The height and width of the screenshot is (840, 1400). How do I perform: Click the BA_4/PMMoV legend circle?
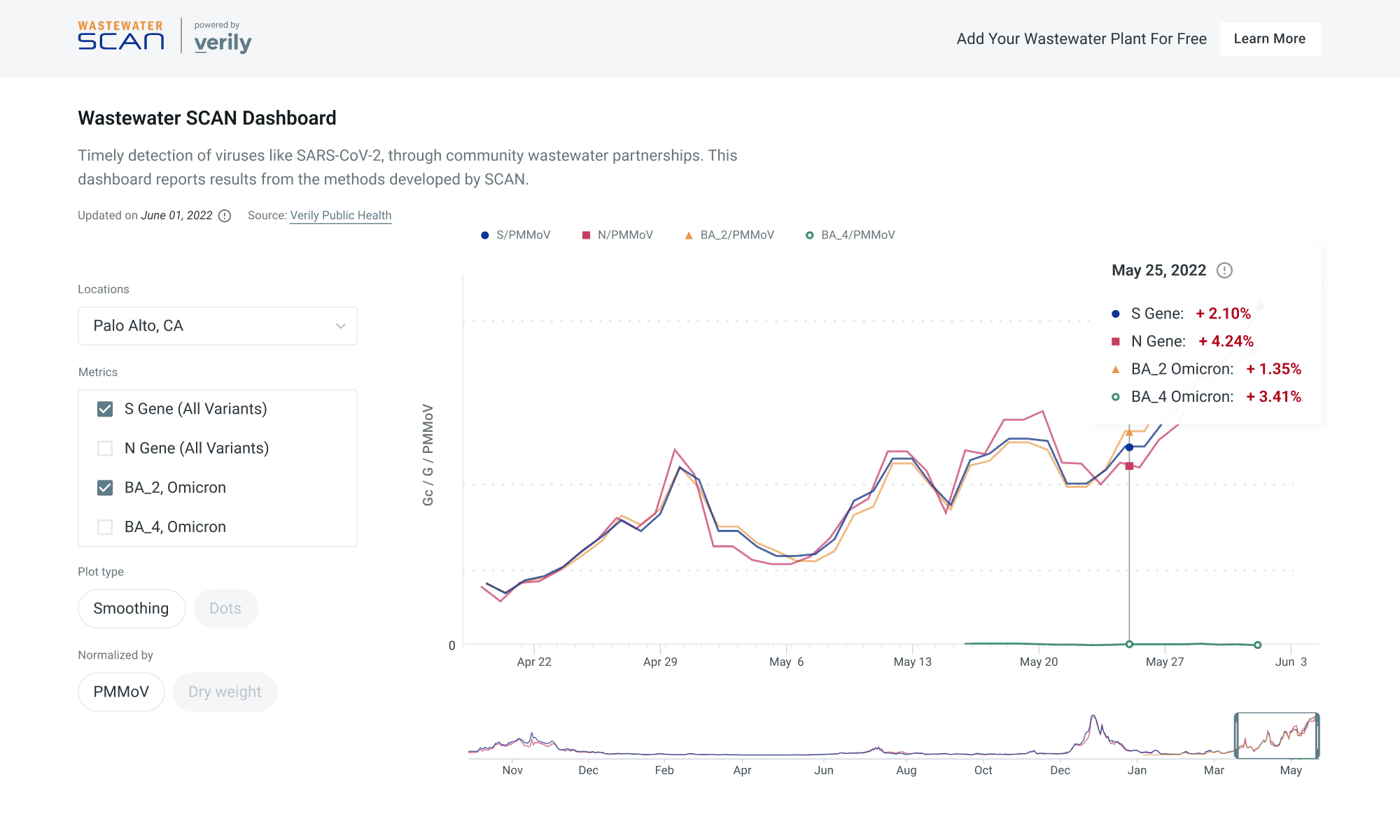[x=809, y=235]
